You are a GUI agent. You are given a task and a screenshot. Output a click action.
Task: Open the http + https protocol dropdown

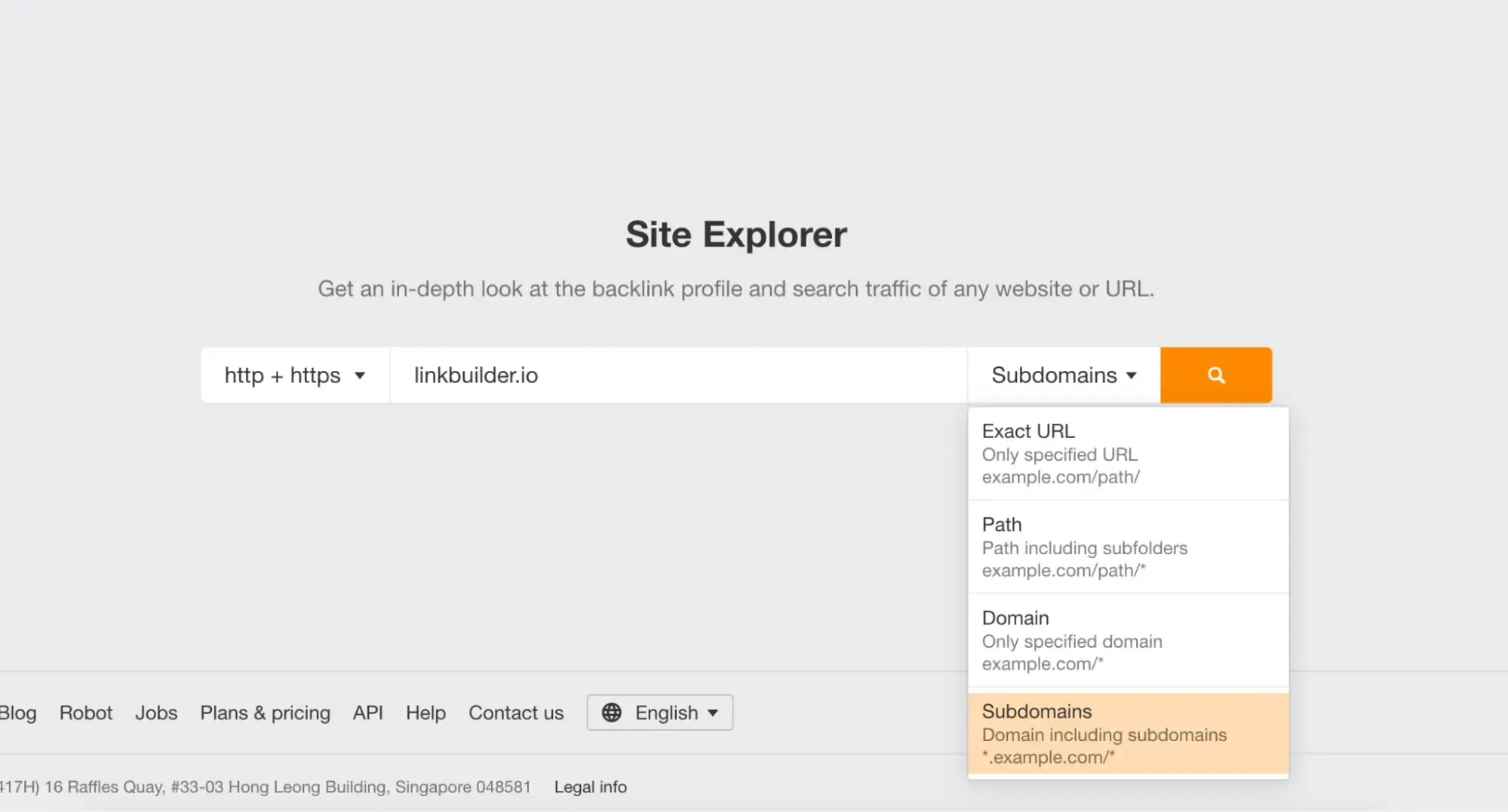(294, 375)
